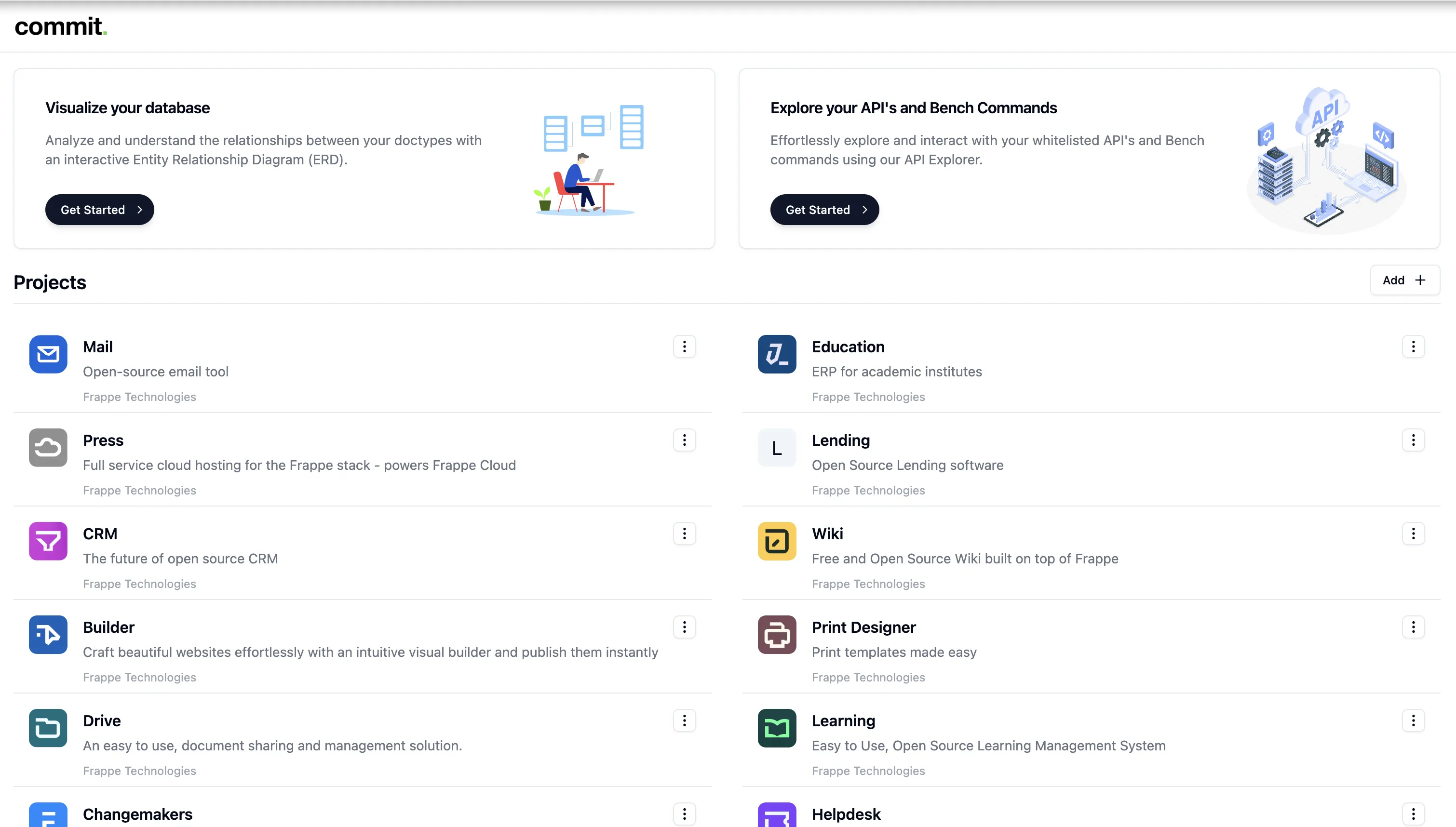Open the Print Designer printer icon
Image resolution: width=1456 pixels, height=827 pixels.
click(777, 634)
